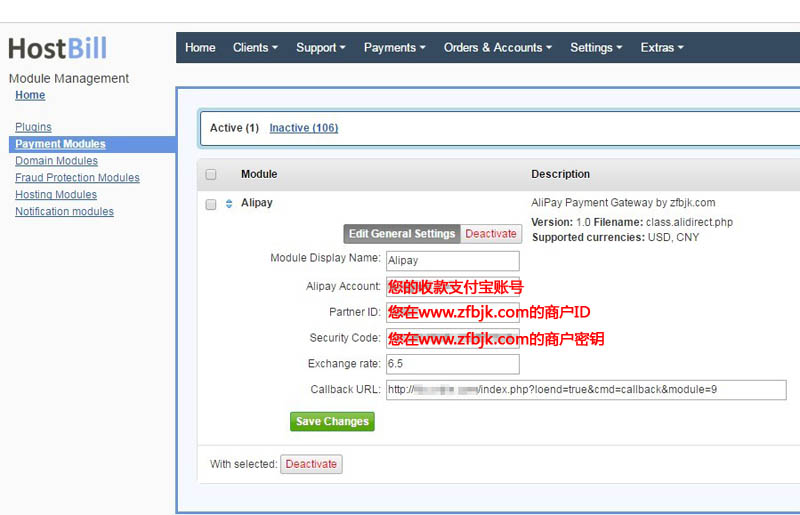
Task: Open Notification modules in the sidebar
Action: coord(64,211)
